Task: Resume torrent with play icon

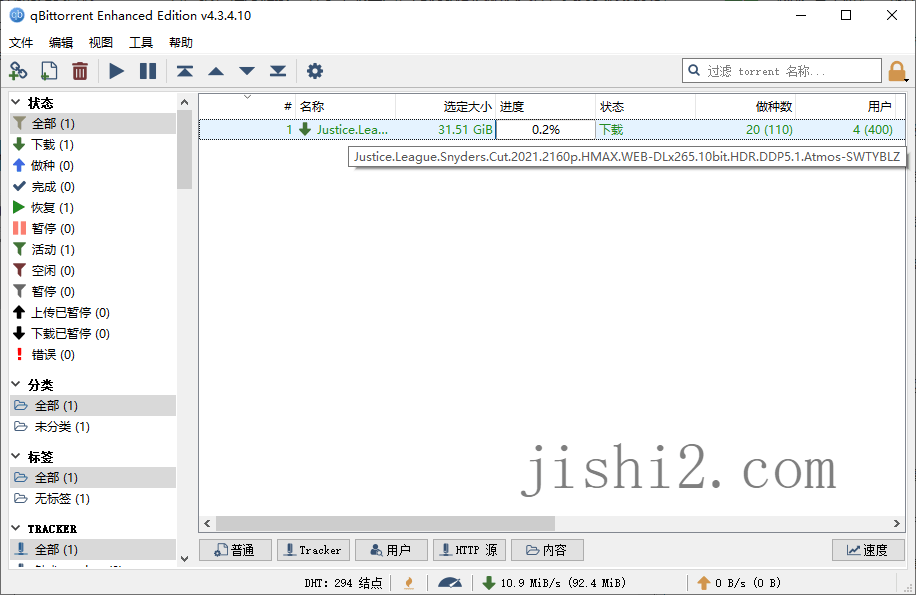Action: coord(117,71)
